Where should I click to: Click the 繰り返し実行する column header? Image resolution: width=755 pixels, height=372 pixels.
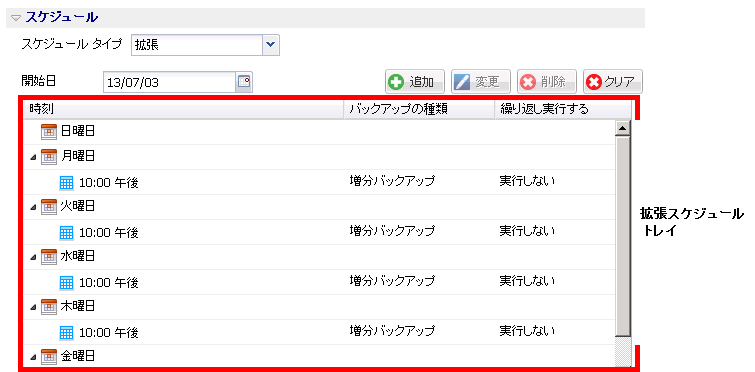click(x=562, y=109)
